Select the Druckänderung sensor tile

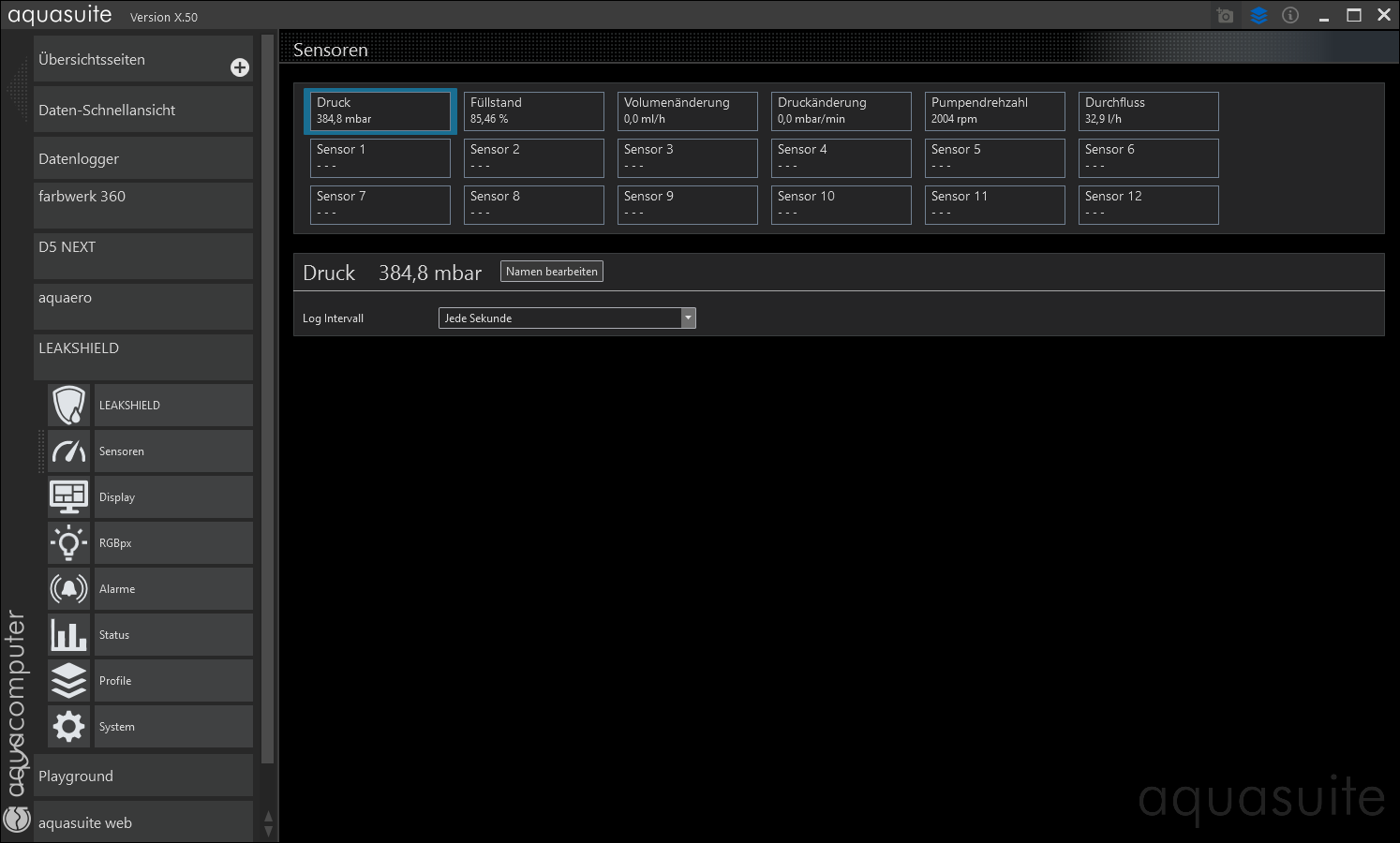click(841, 111)
